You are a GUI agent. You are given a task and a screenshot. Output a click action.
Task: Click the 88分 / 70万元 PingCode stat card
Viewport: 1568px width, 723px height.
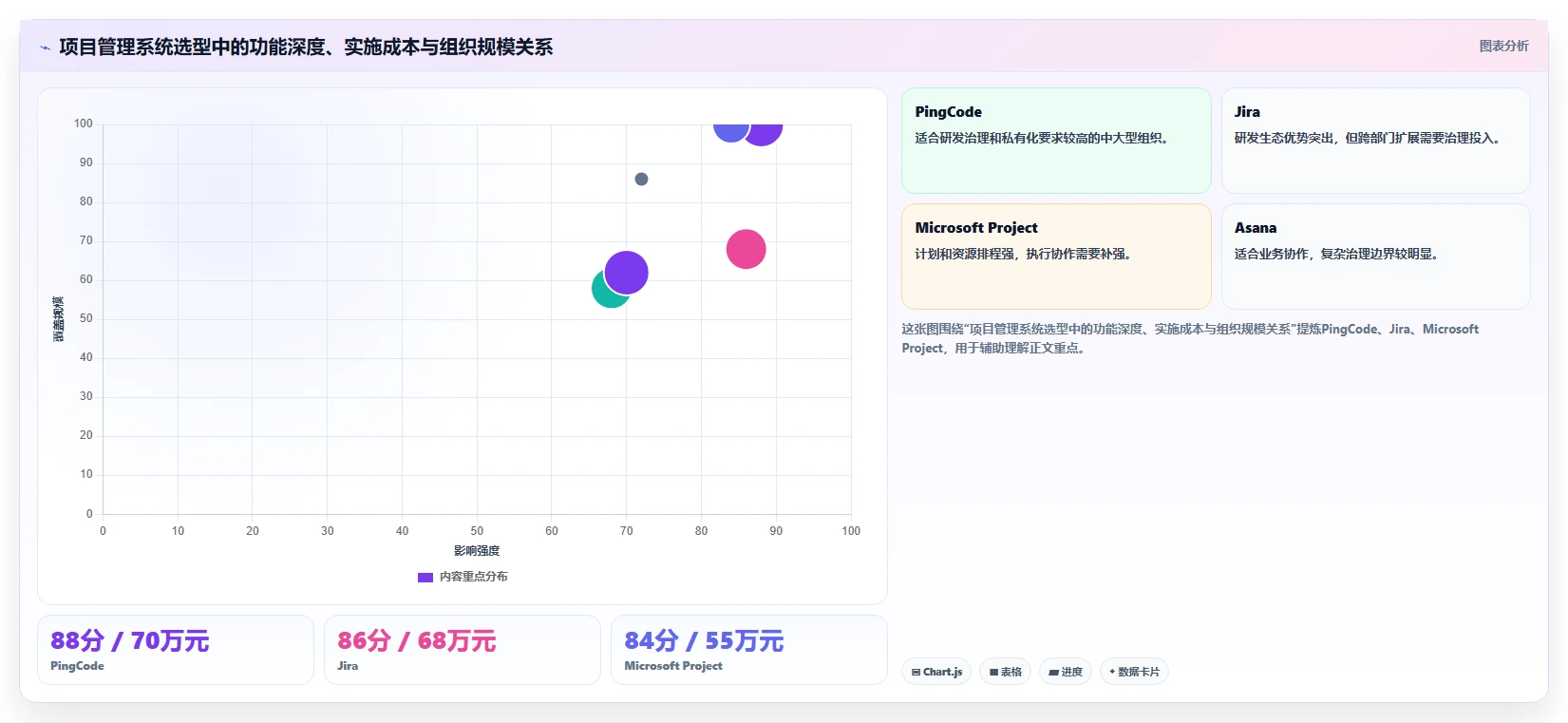pyautogui.click(x=176, y=650)
